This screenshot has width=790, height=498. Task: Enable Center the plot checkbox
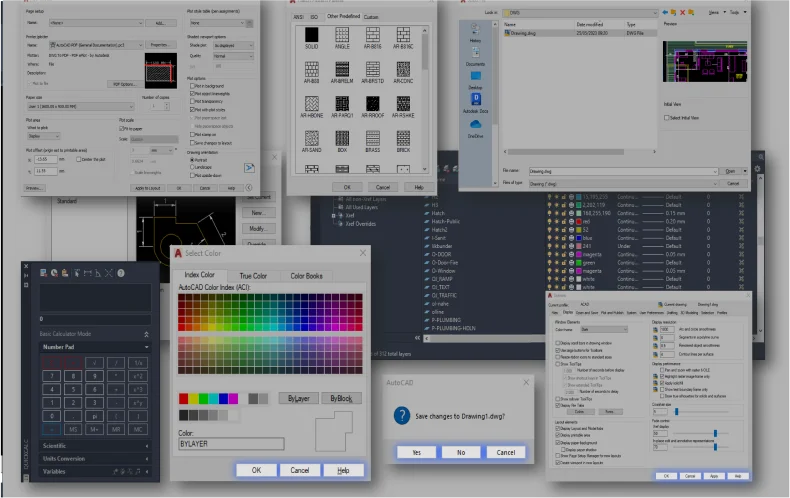pos(79,159)
